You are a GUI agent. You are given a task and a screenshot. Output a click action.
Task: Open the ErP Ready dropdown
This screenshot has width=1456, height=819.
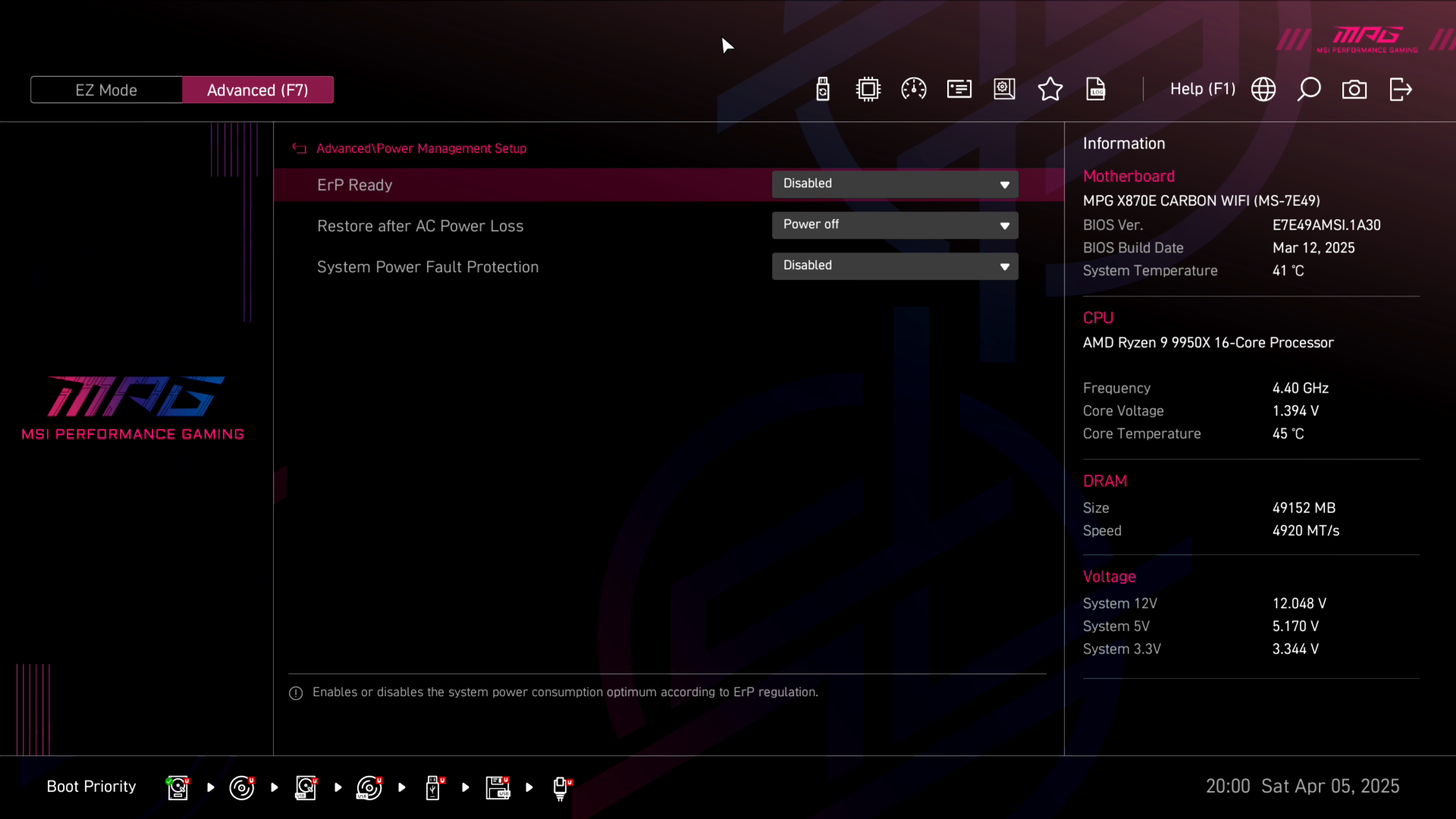point(895,184)
